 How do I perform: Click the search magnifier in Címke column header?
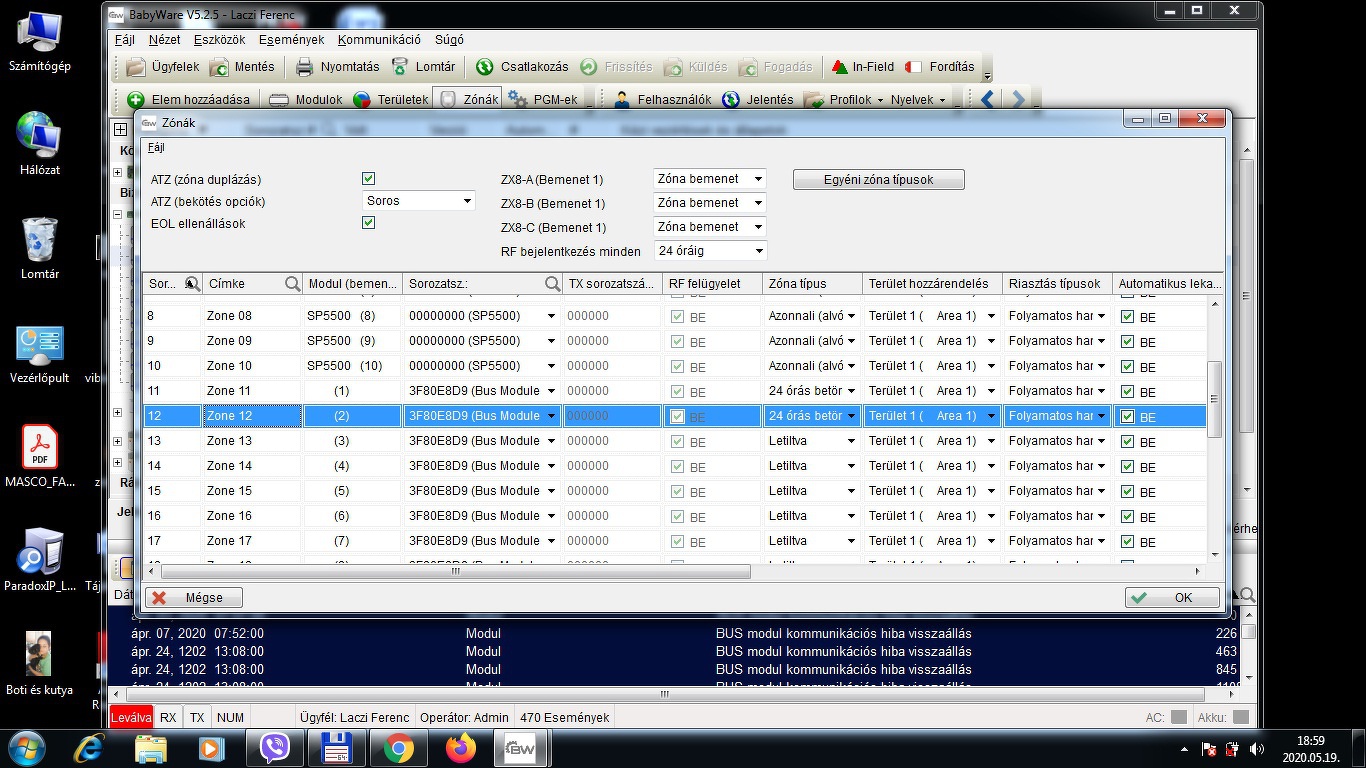tap(293, 284)
